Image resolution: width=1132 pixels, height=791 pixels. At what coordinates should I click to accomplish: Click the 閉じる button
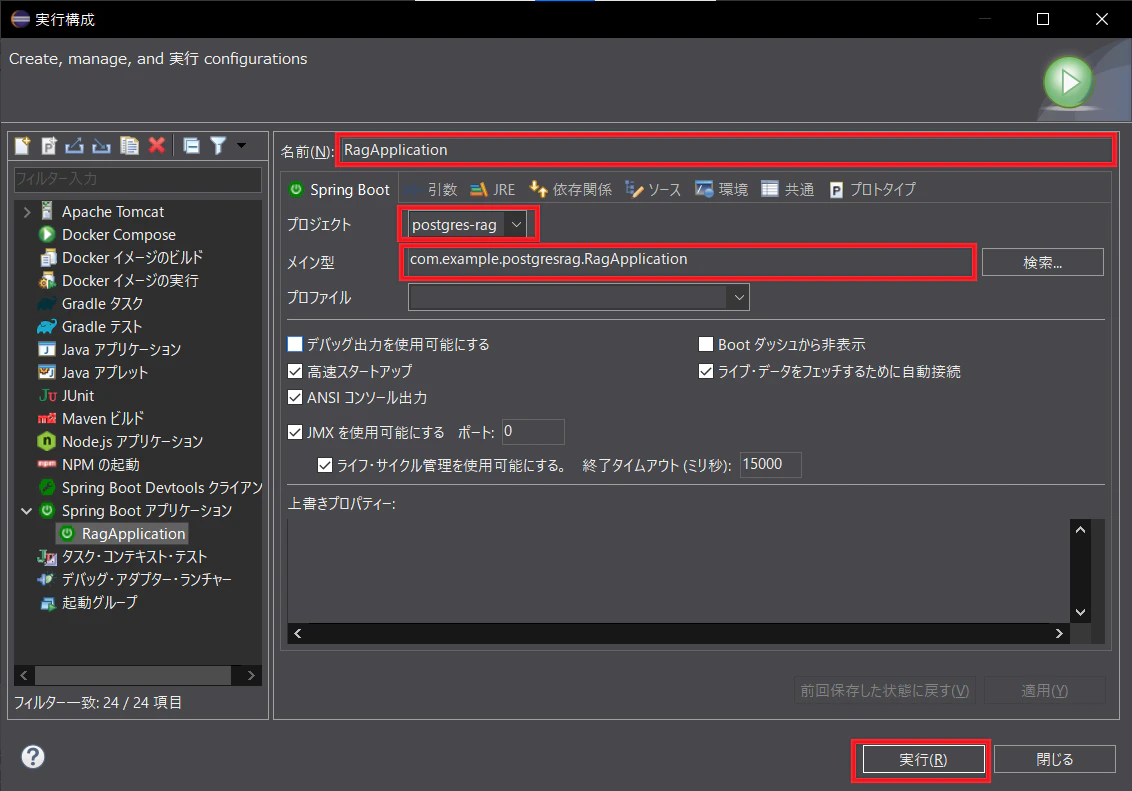pos(1054,759)
